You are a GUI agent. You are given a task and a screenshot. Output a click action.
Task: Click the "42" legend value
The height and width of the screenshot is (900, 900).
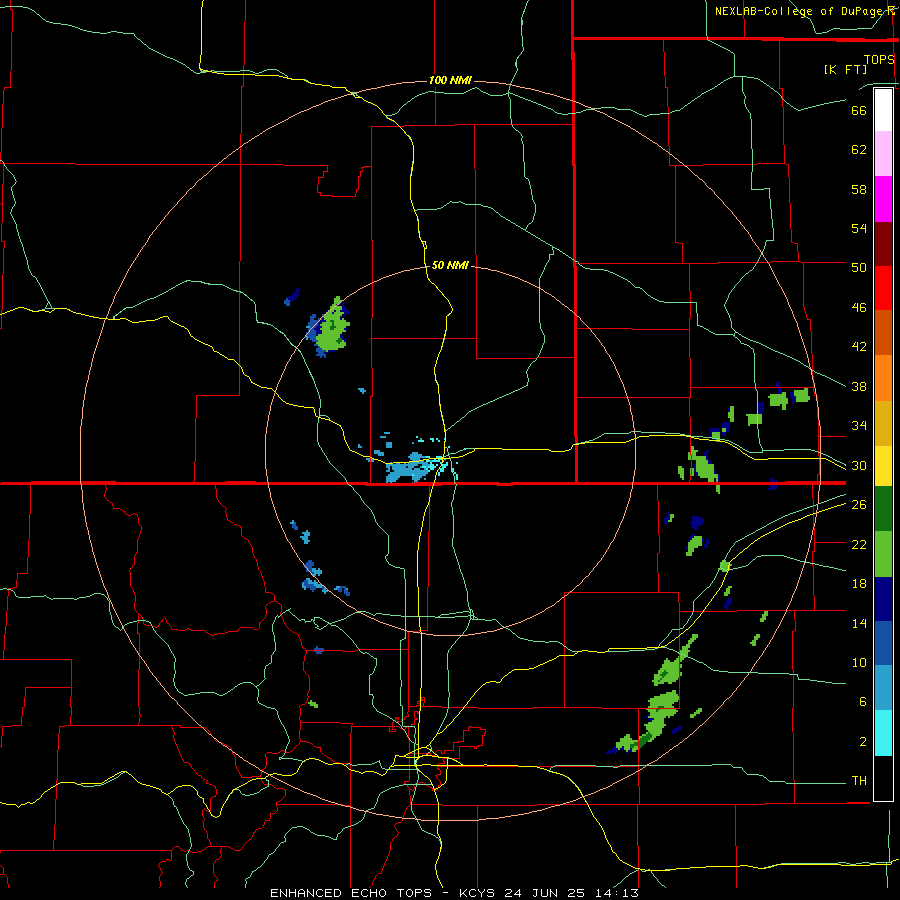point(859,347)
